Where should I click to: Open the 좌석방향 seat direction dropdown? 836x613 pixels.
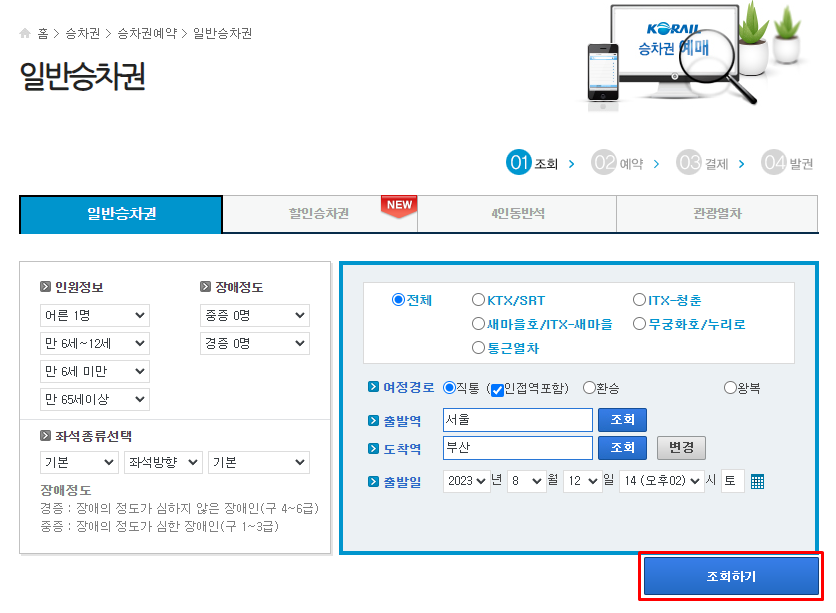pos(163,462)
